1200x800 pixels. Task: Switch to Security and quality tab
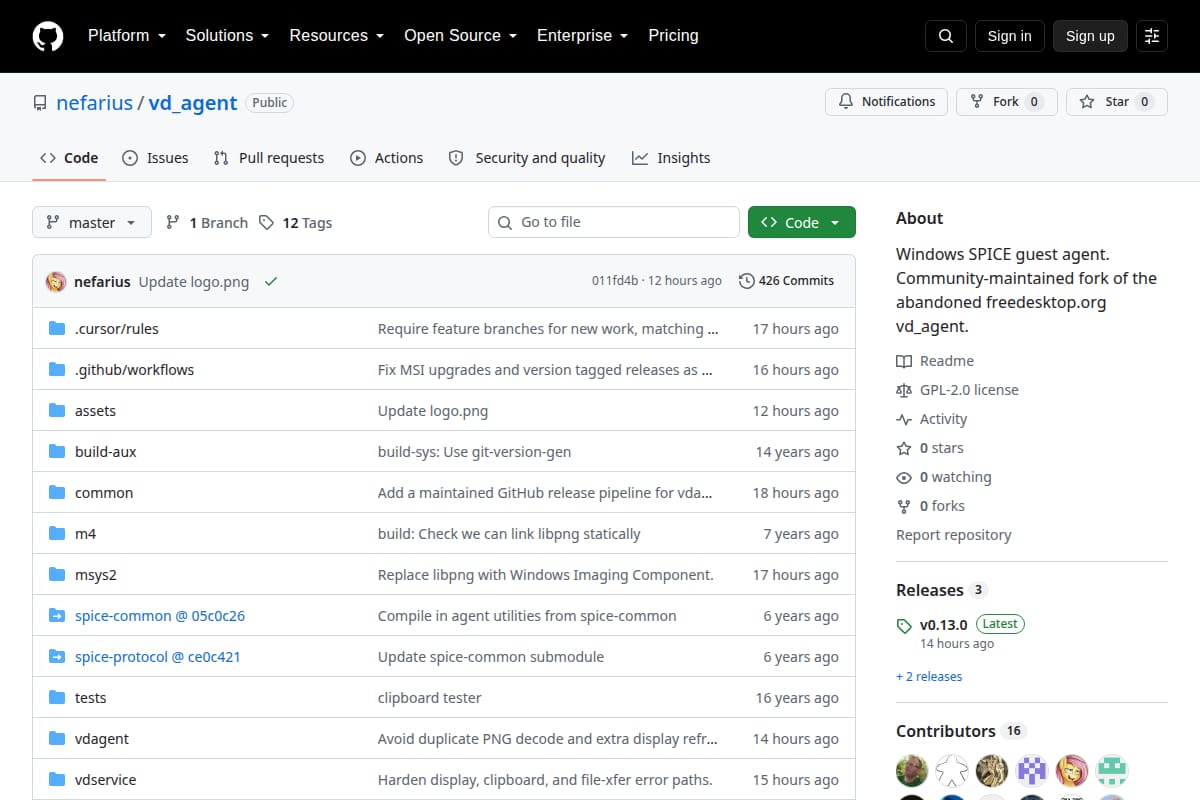pyautogui.click(x=527, y=157)
